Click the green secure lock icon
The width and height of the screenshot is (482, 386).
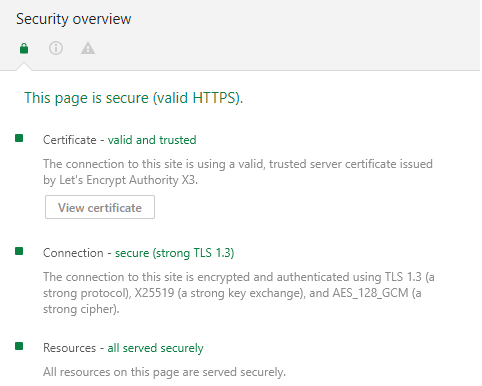point(24,48)
